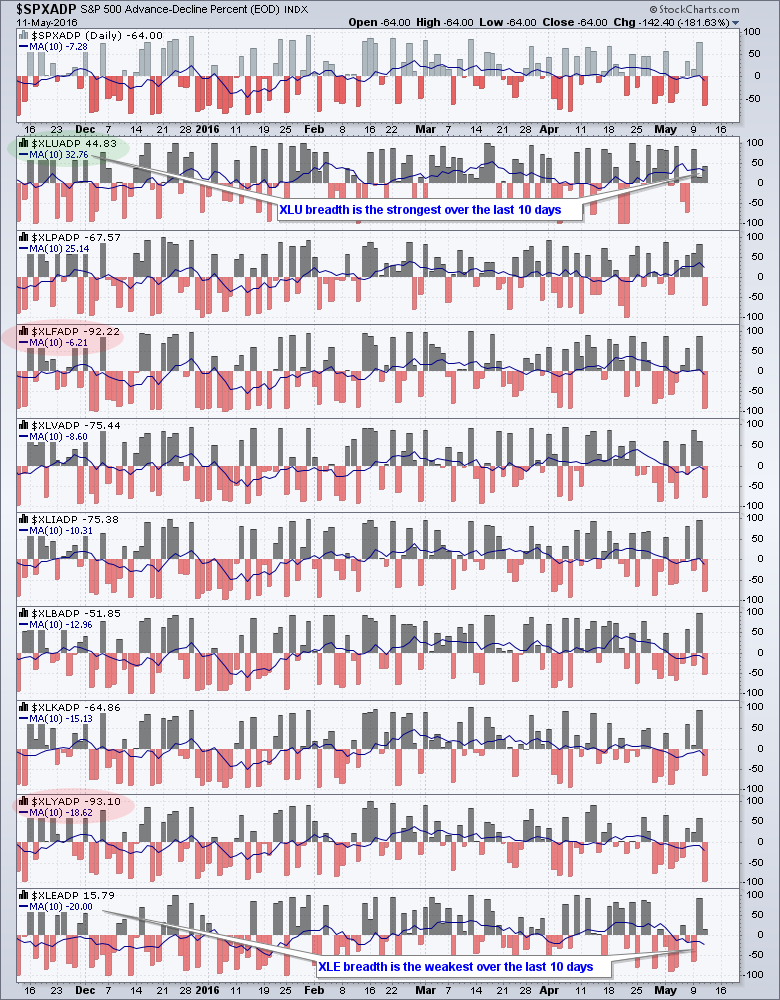Click the $SPXADP chart title
This screenshot has height=1000, width=780.
(48, 9)
